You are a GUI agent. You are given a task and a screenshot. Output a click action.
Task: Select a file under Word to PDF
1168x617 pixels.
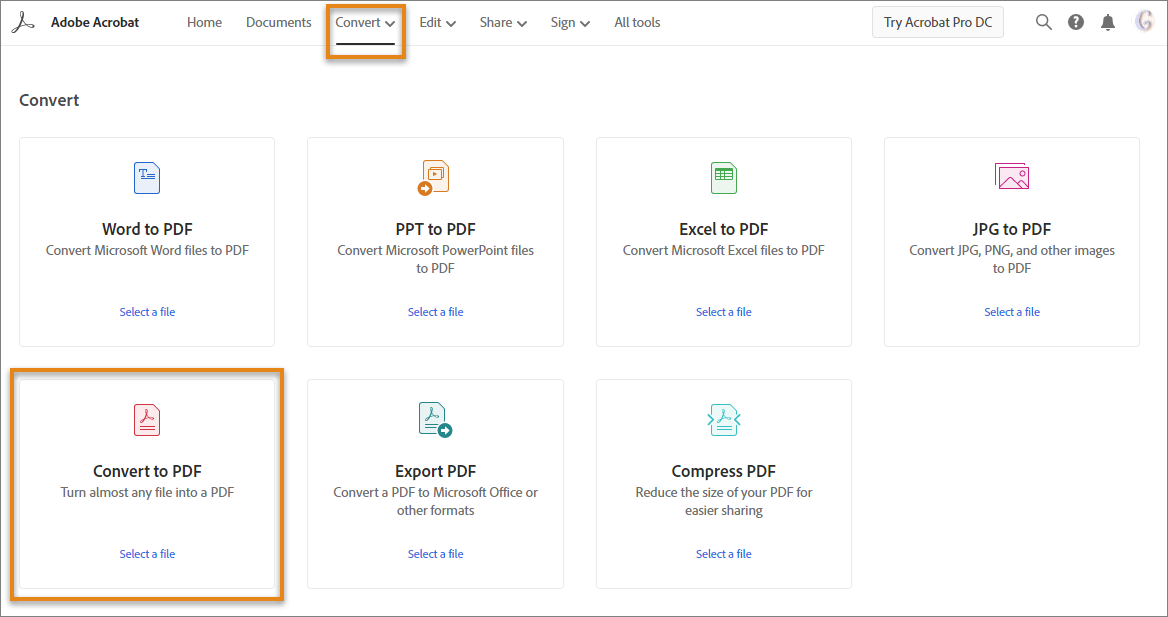[146, 311]
